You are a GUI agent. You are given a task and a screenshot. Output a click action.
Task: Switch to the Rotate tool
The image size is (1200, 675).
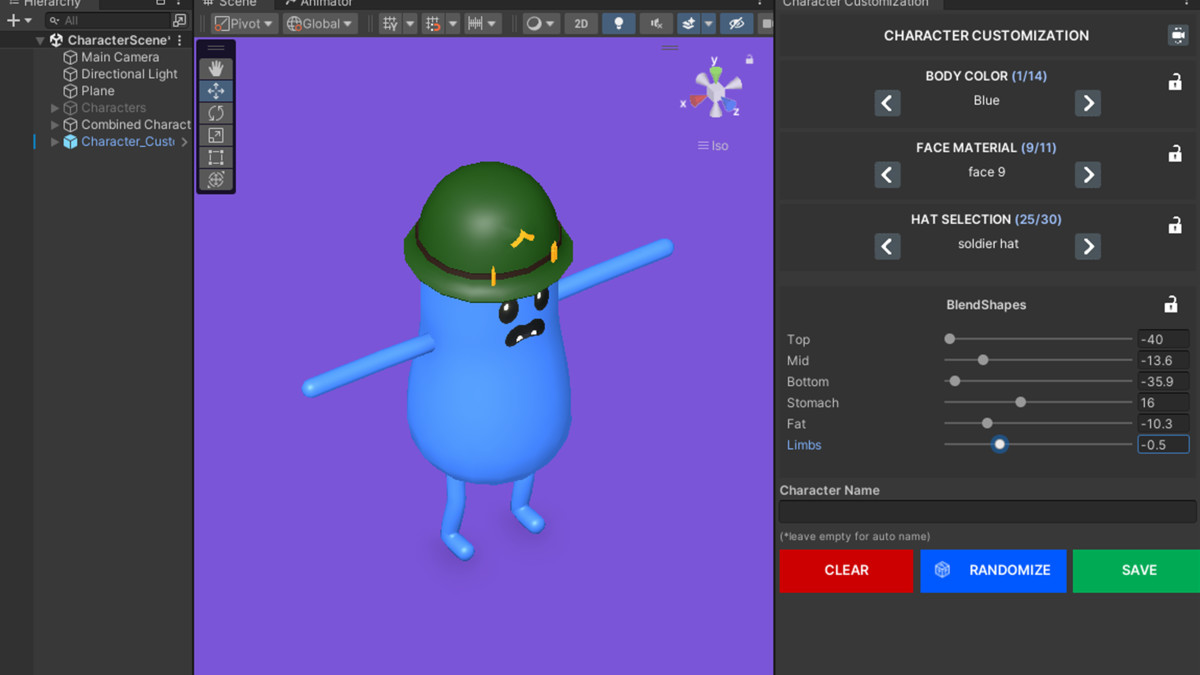tap(215, 113)
